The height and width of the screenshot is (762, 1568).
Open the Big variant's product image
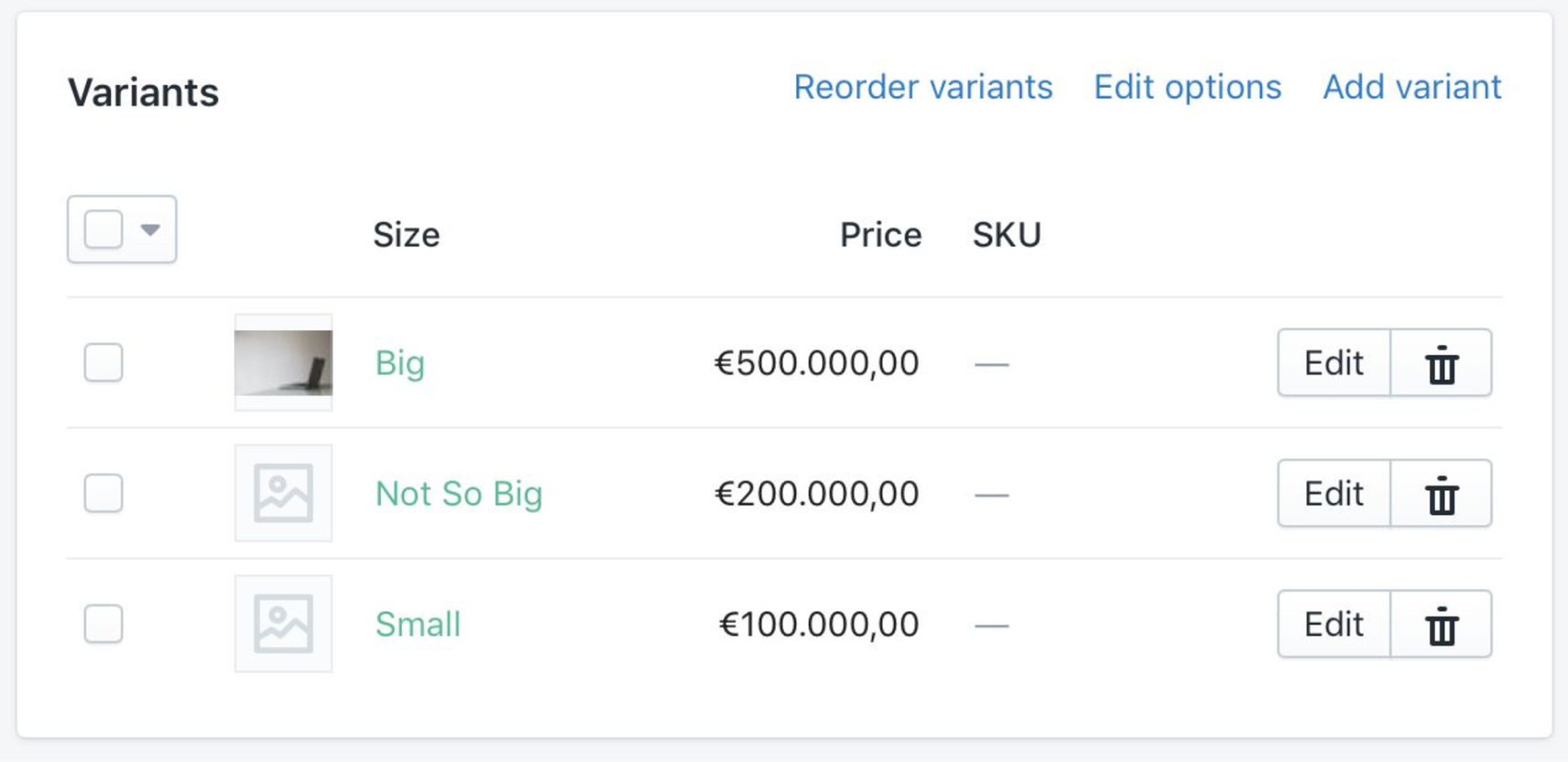pyautogui.click(x=283, y=361)
